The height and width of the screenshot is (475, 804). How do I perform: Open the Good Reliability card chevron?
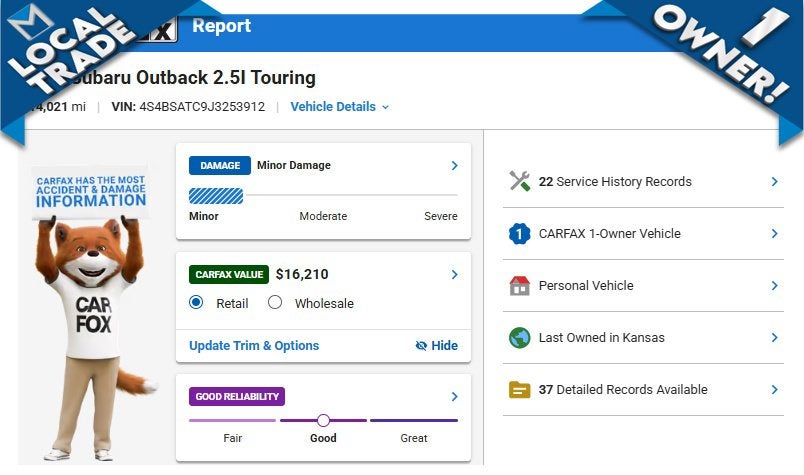click(454, 397)
